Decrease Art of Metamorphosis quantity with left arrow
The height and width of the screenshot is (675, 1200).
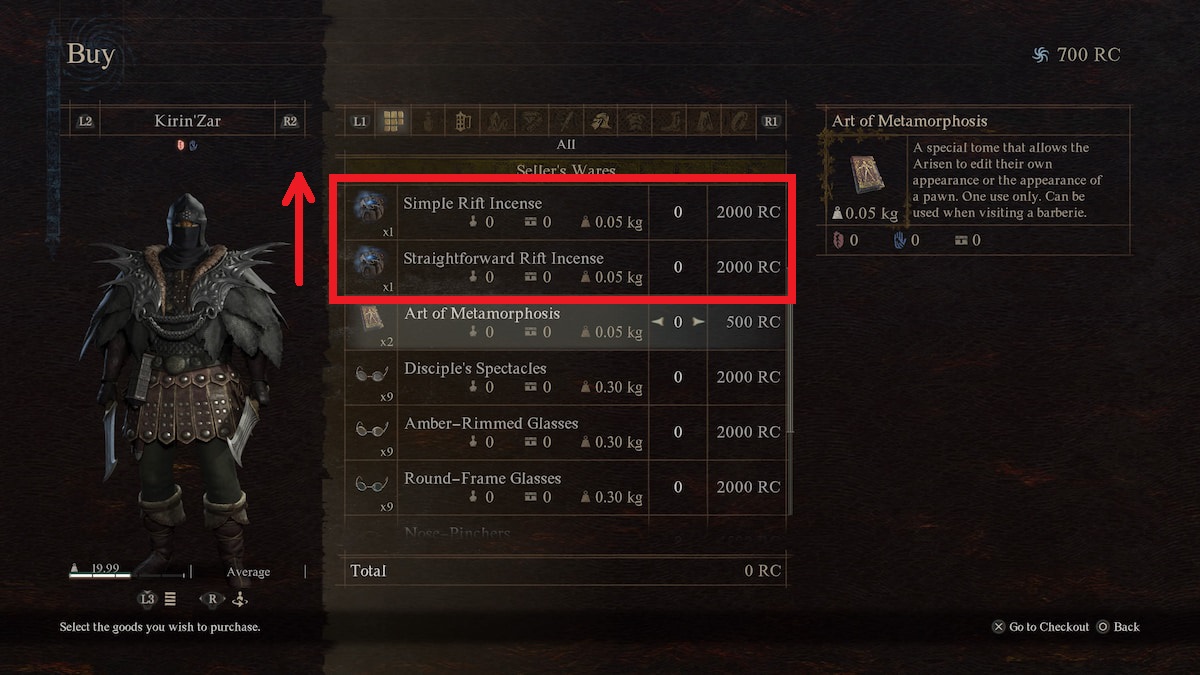[x=658, y=322]
